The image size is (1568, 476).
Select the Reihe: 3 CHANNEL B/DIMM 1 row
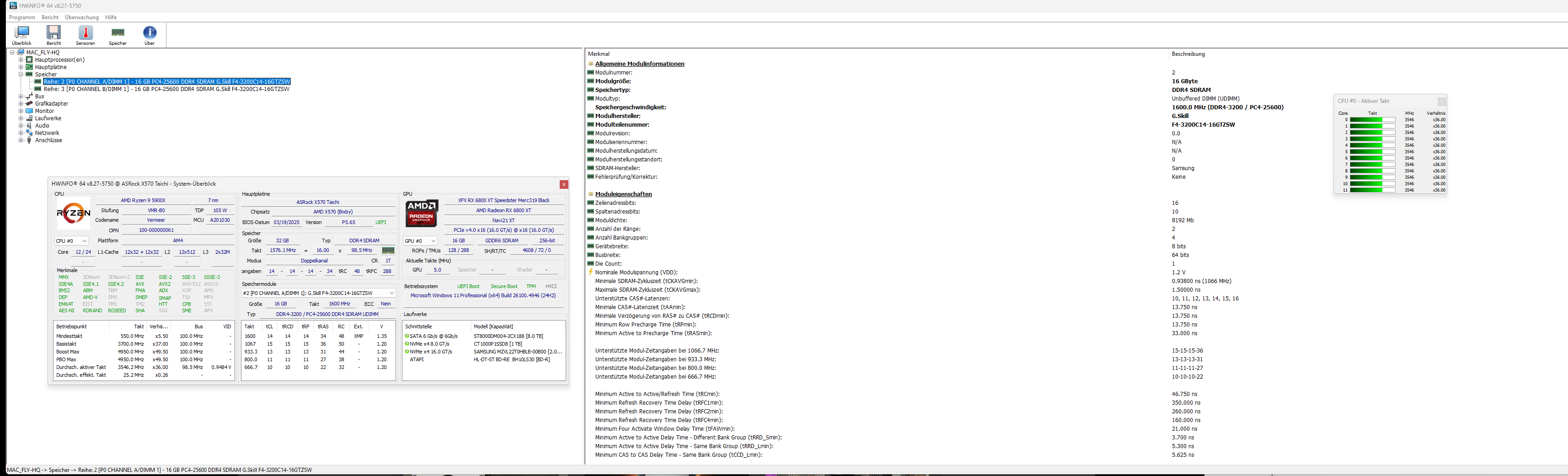pyautogui.click(x=166, y=89)
